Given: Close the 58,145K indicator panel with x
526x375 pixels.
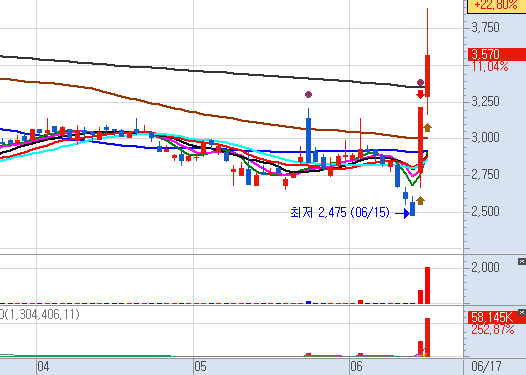Looking at the screenshot, I should pos(522,313).
